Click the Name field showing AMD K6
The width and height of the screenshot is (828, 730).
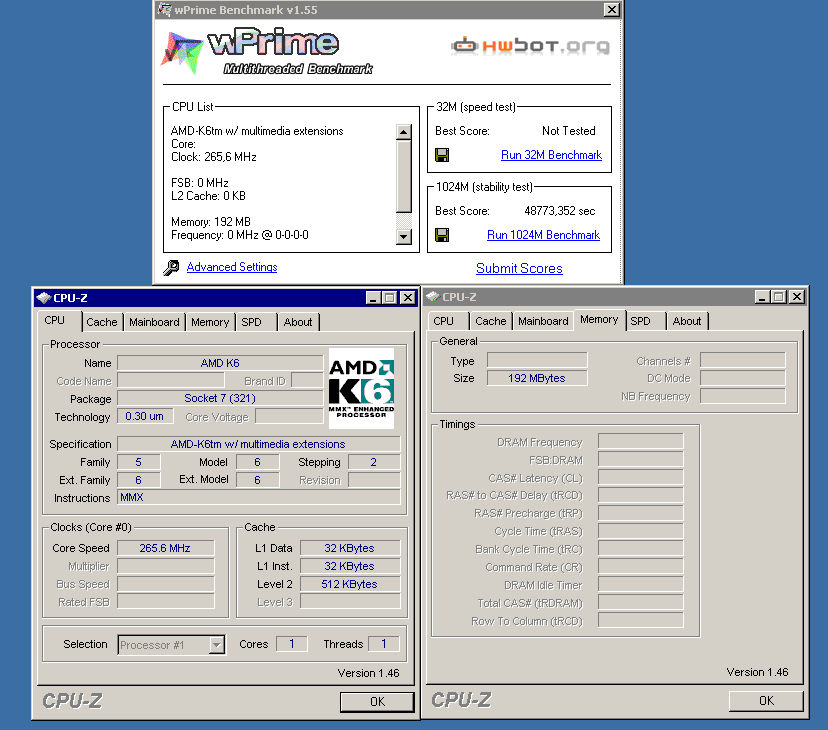tap(220, 363)
